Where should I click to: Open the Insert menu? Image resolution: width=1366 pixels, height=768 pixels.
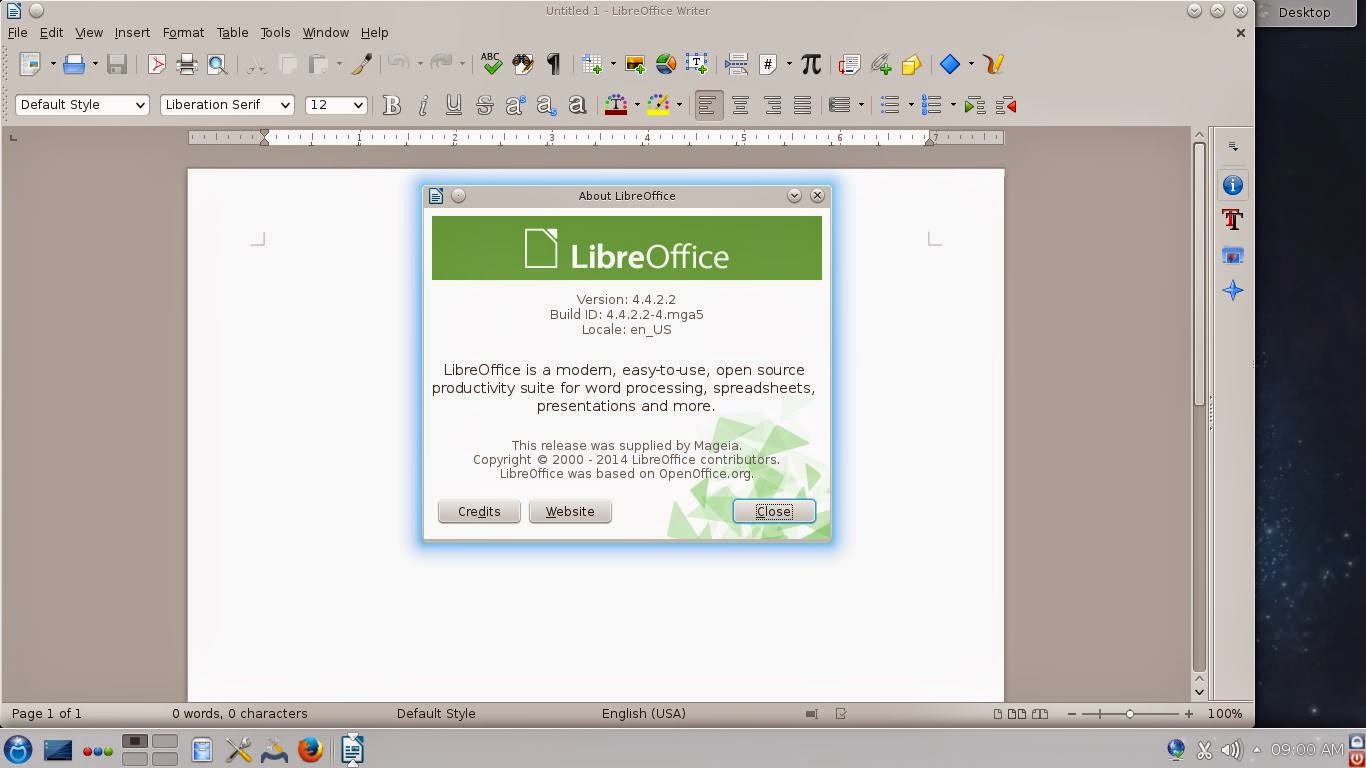[x=132, y=32]
